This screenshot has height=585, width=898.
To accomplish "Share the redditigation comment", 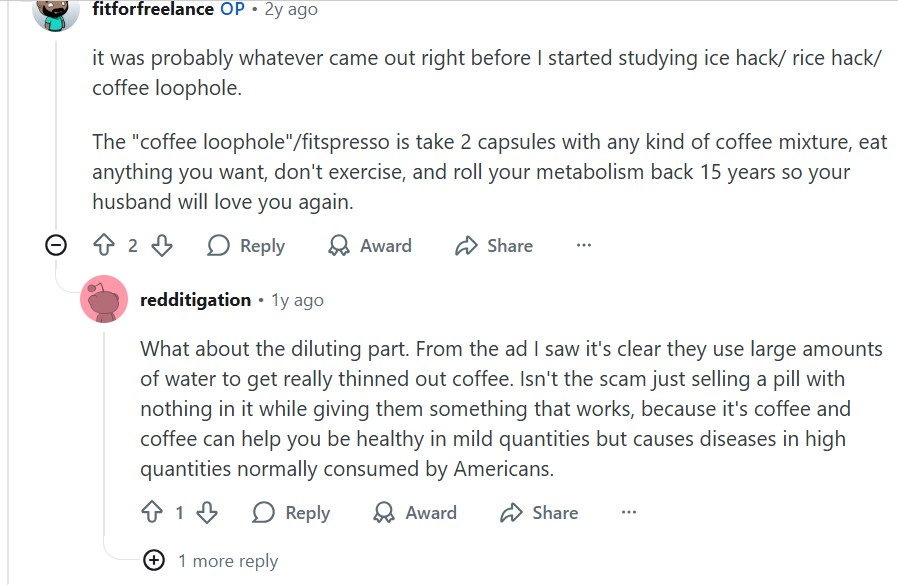I will coord(539,513).
